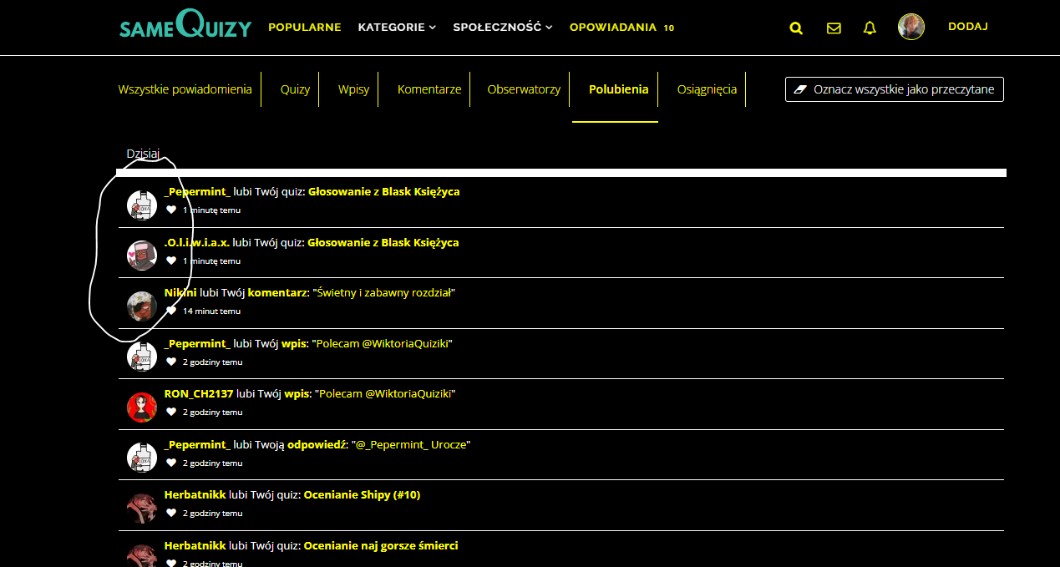Expand the Kategorie dropdown menu
1060x567 pixels.
coord(396,27)
